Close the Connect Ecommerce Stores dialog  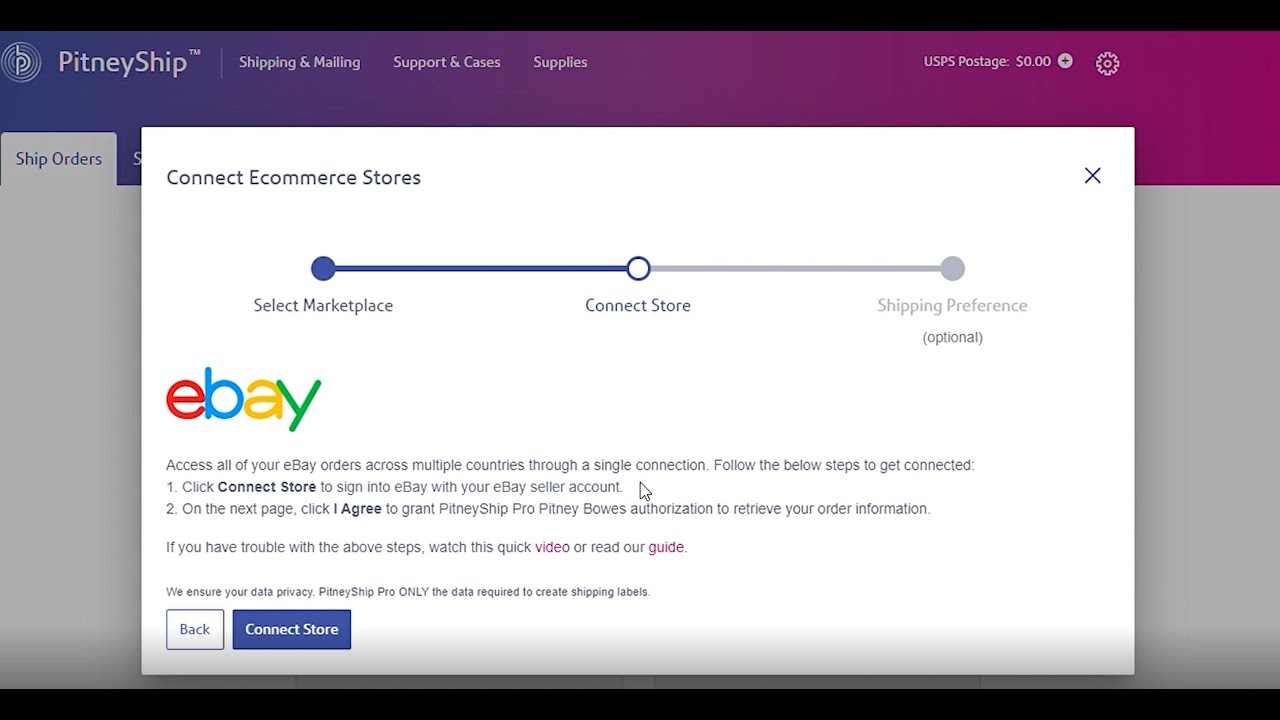1092,176
